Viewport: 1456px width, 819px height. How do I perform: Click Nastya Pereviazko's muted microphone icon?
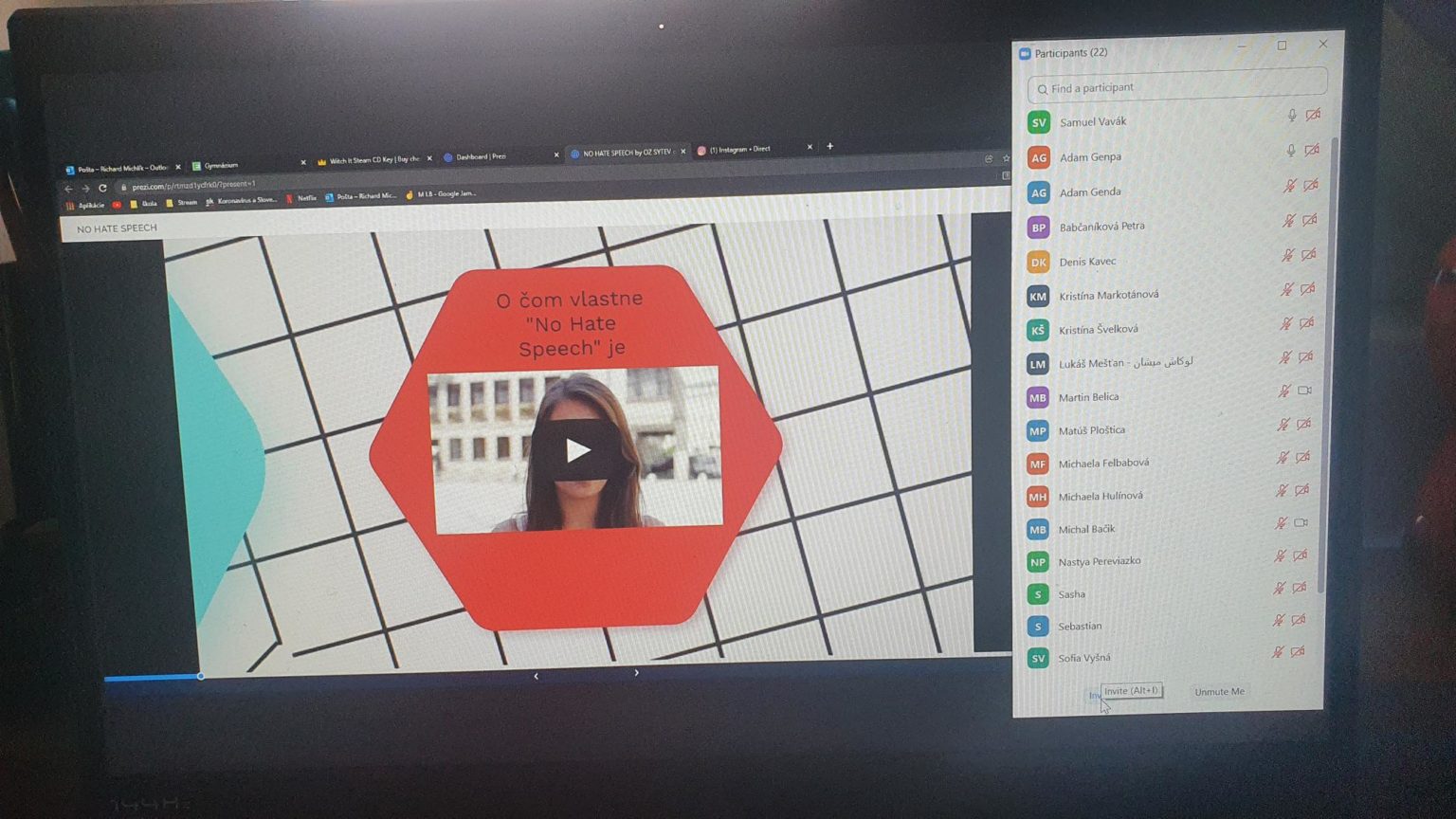[1280, 556]
